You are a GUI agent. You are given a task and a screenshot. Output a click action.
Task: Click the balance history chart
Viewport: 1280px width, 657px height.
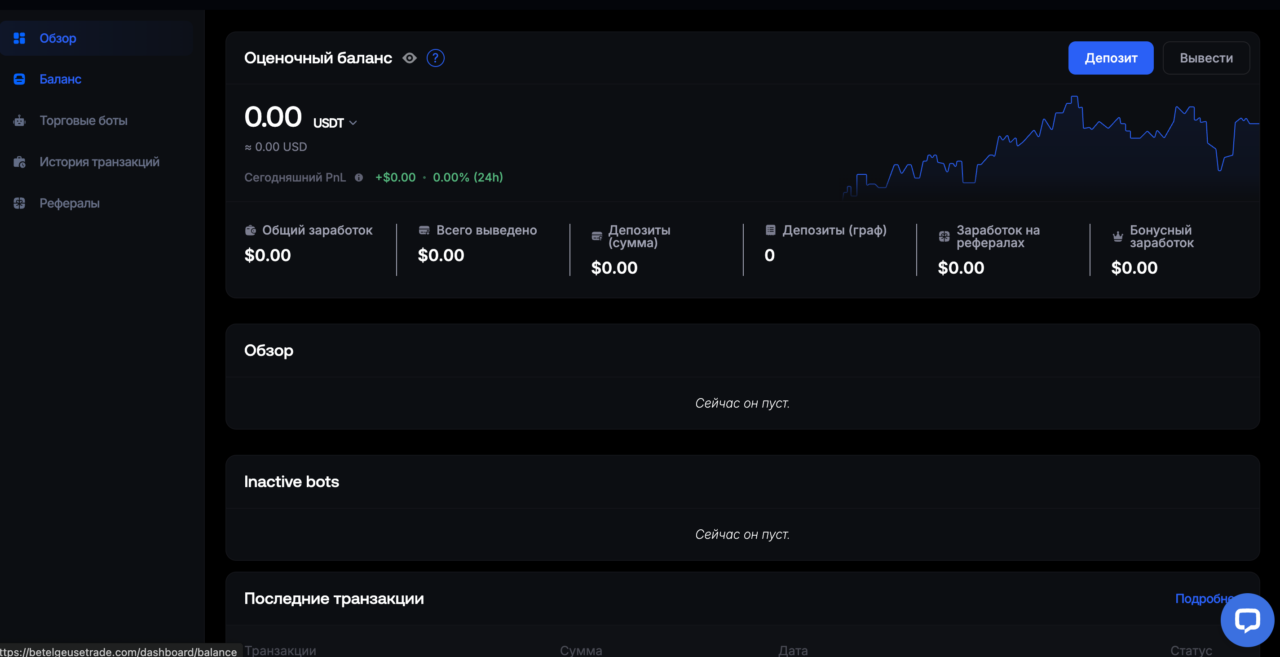1050,150
